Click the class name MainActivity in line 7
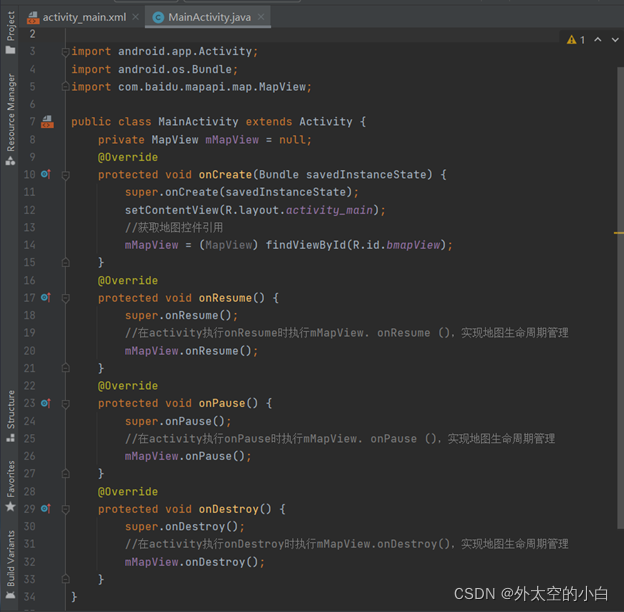 198,122
